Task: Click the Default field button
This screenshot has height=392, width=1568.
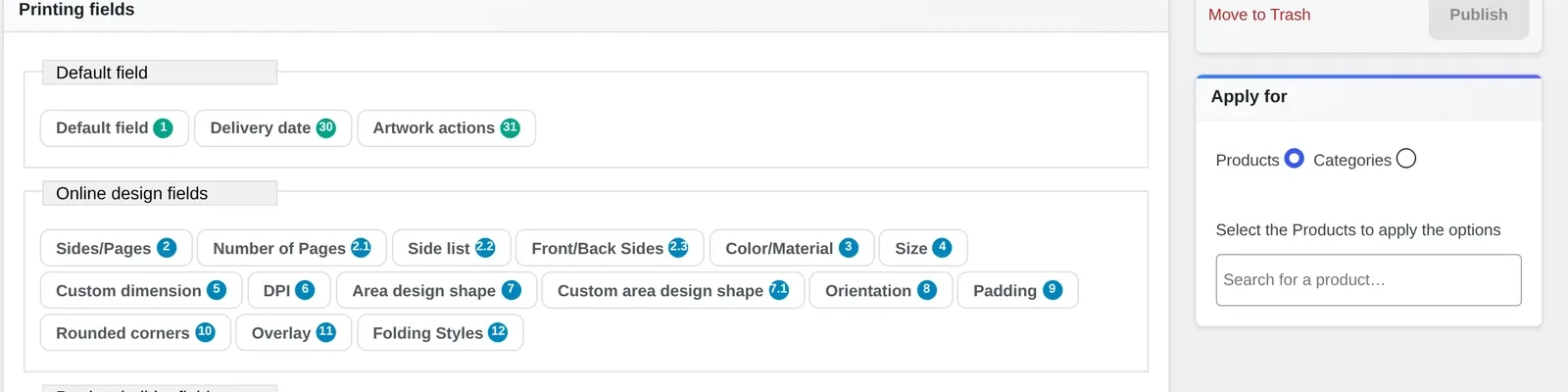Action: pos(114,128)
